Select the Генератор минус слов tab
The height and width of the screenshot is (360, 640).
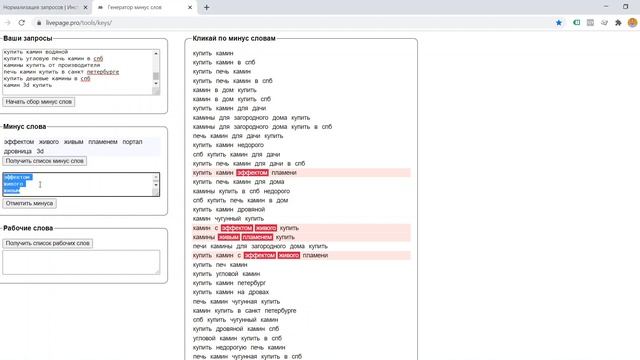click(x=145, y=7)
